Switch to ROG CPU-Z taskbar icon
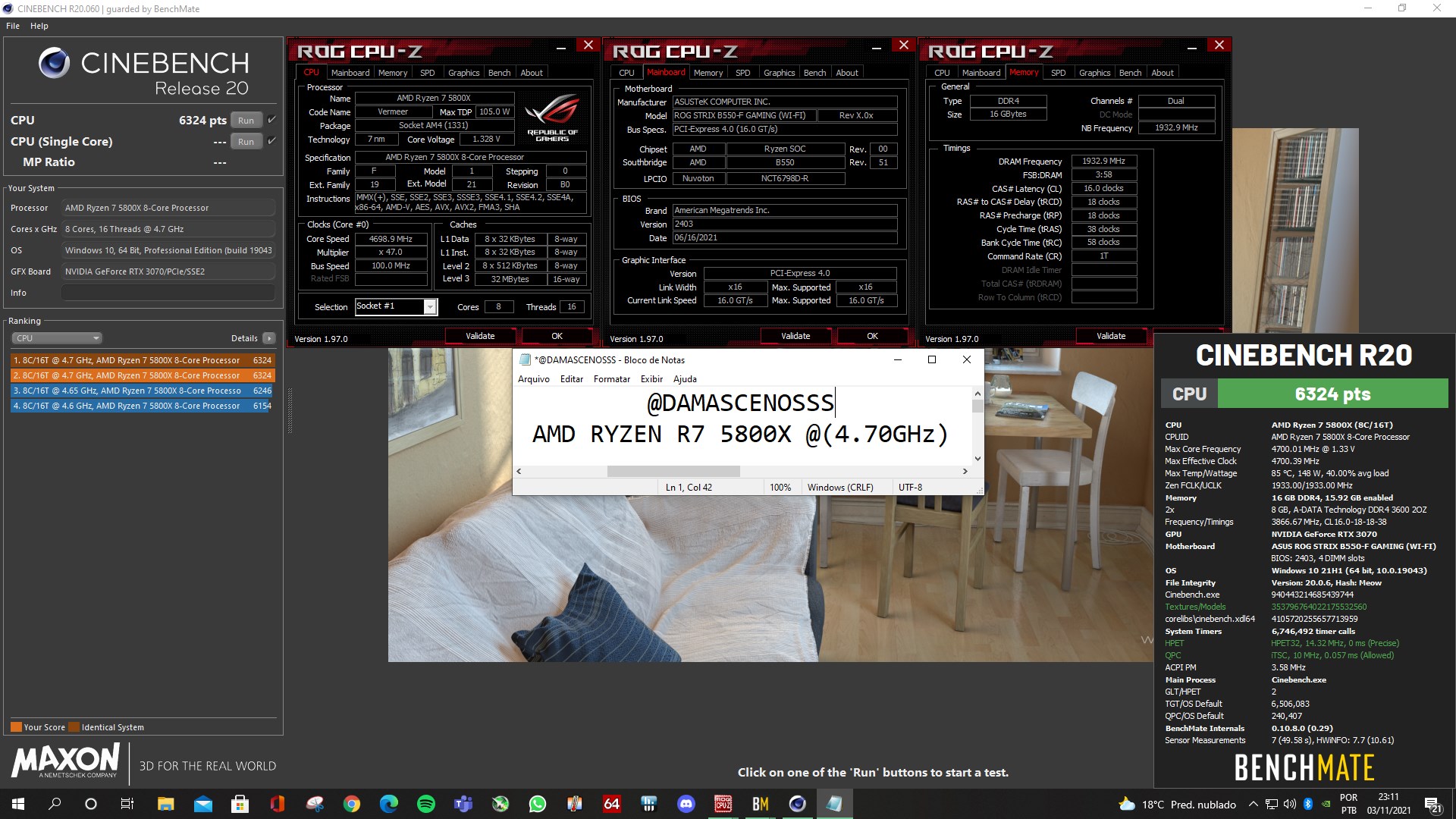The height and width of the screenshot is (819, 1456). click(x=723, y=804)
